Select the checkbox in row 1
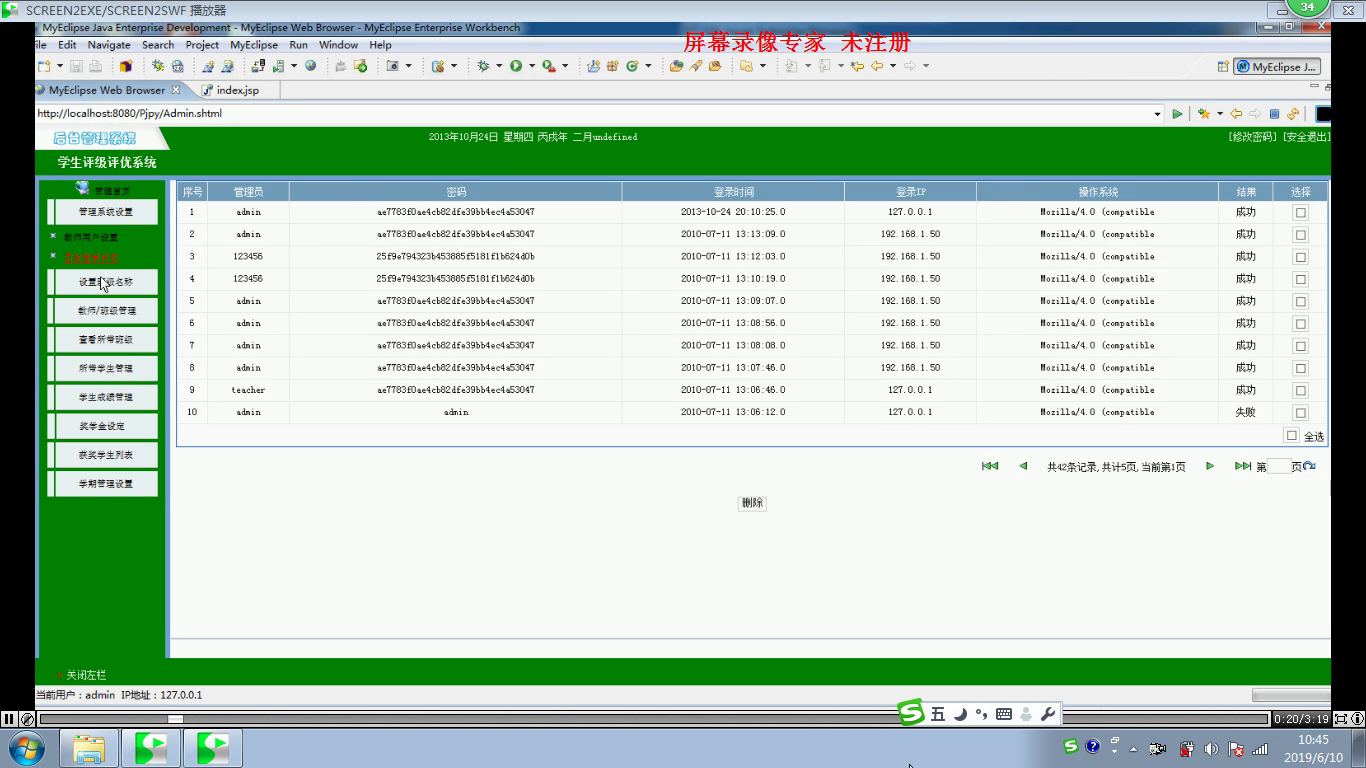The height and width of the screenshot is (768, 1366). tap(1300, 212)
